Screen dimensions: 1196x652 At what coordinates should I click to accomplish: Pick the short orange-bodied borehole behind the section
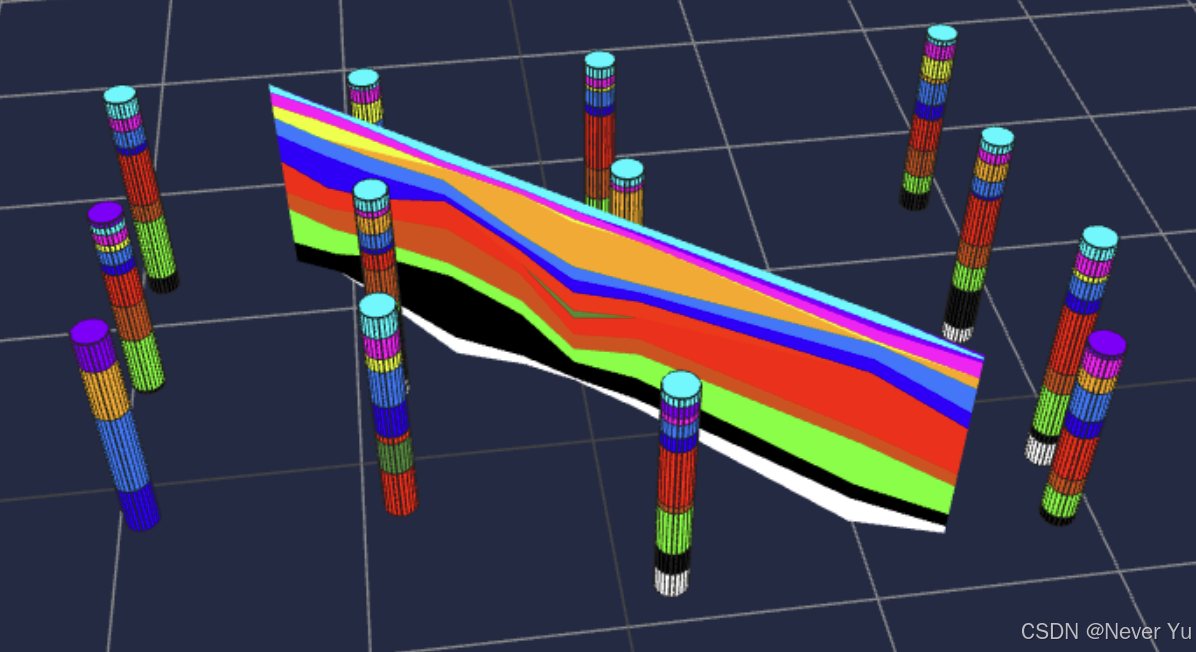[627, 191]
